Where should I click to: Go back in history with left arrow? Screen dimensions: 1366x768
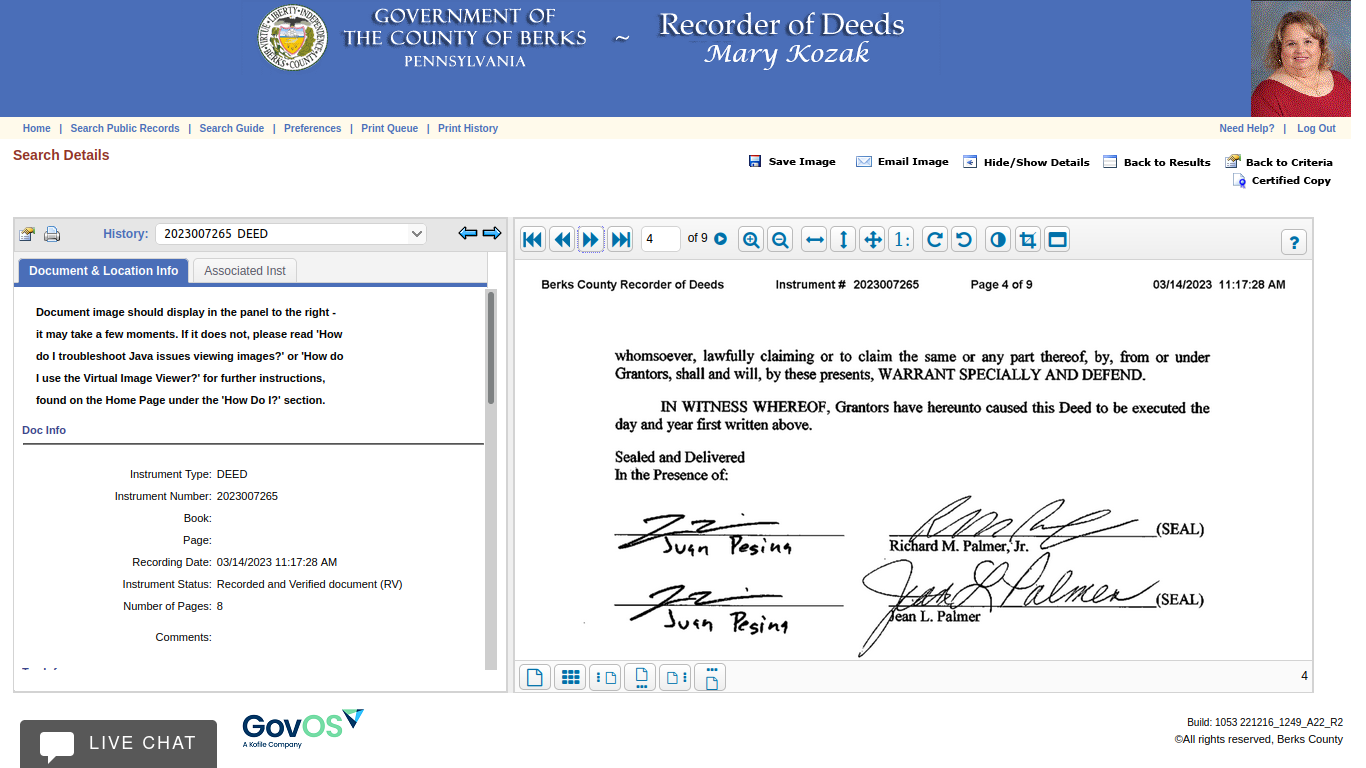click(x=468, y=233)
